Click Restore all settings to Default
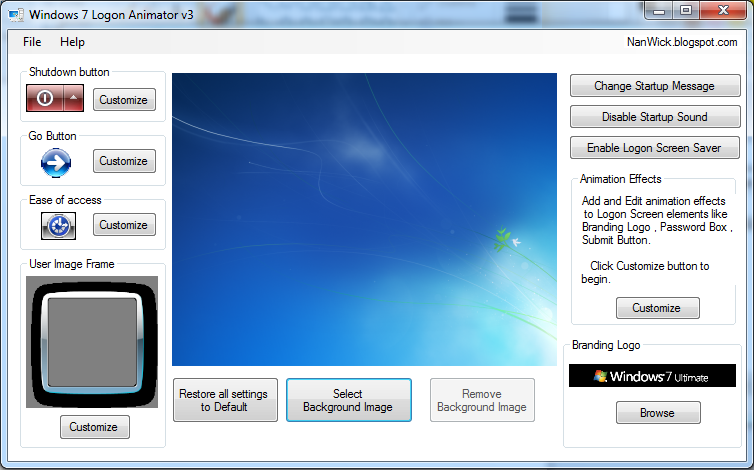This screenshot has height=470, width=754. pos(225,400)
